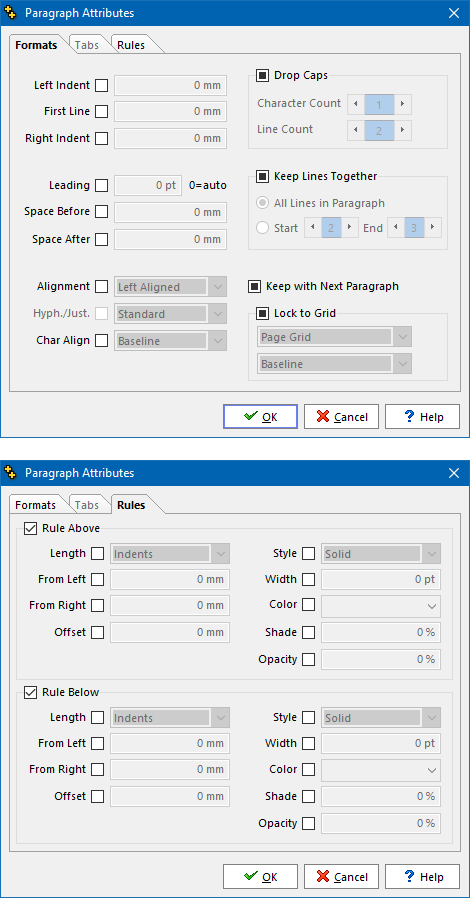Click the app icon in upper dialog title bar
Screen dimensions: 470x898
click(x=10, y=13)
